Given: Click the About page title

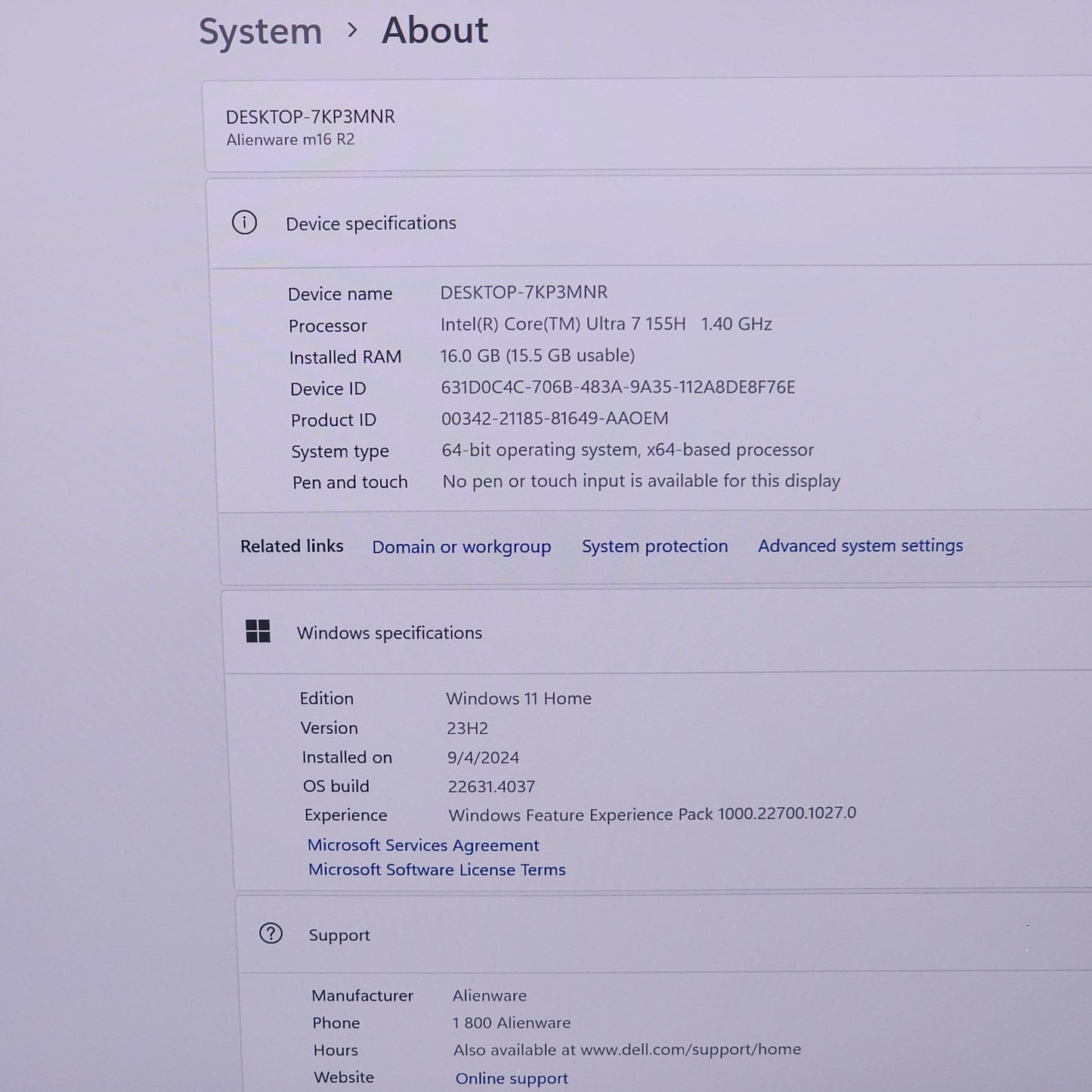Looking at the screenshot, I should (435, 30).
